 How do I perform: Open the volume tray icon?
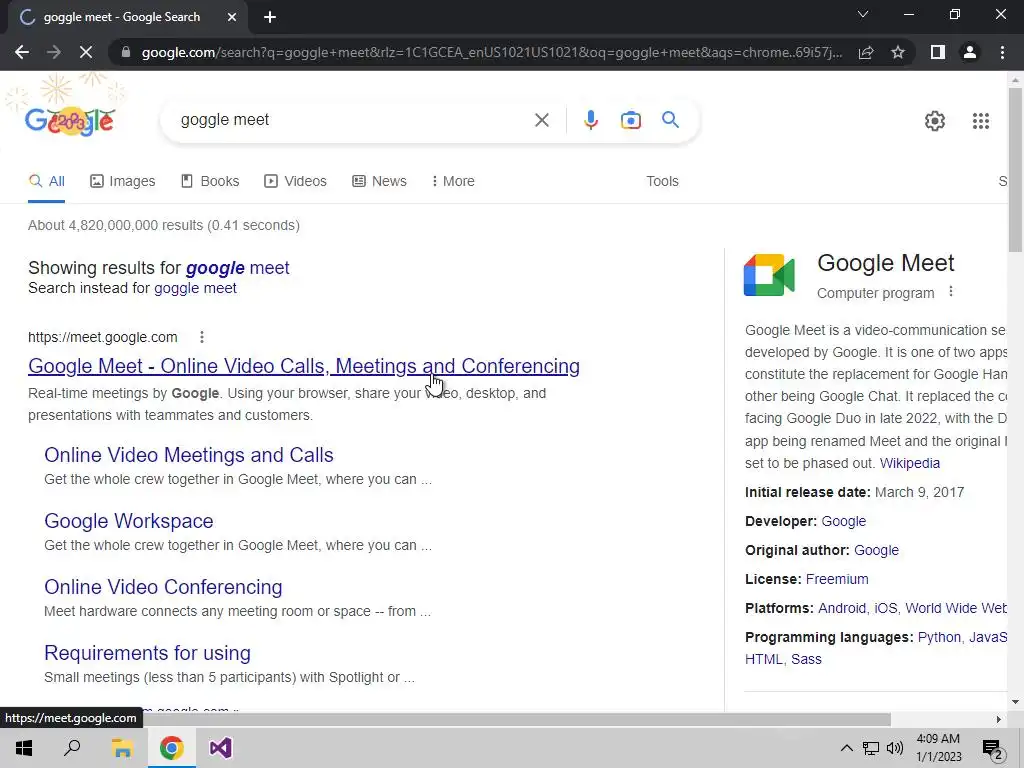click(895, 748)
